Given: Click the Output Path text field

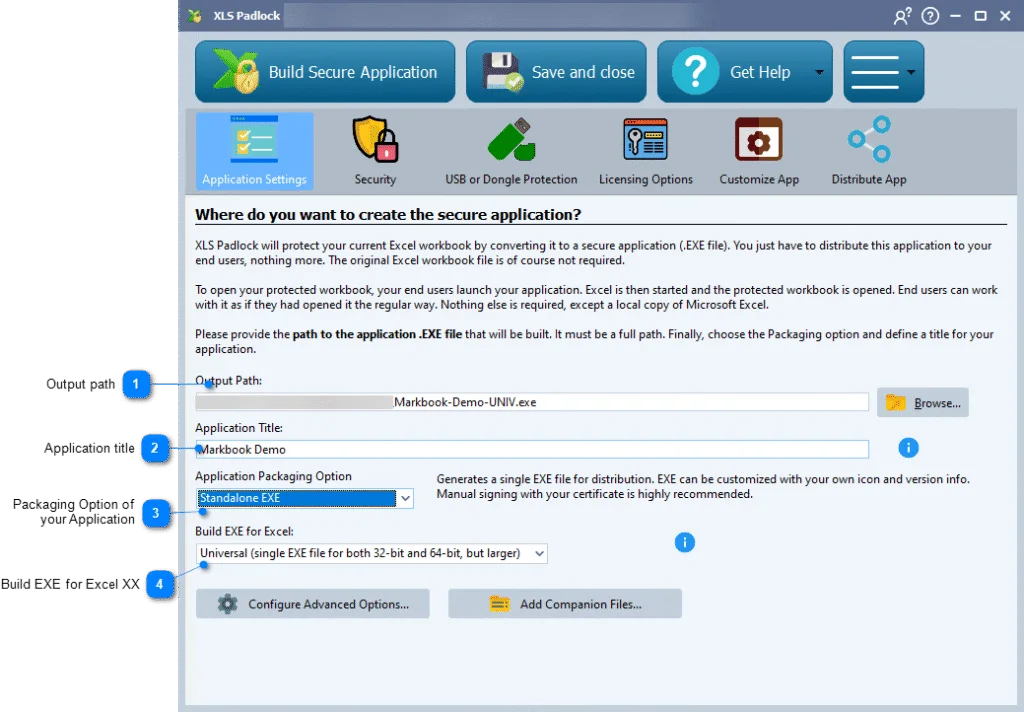Looking at the screenshot, I should click(532, 402).
